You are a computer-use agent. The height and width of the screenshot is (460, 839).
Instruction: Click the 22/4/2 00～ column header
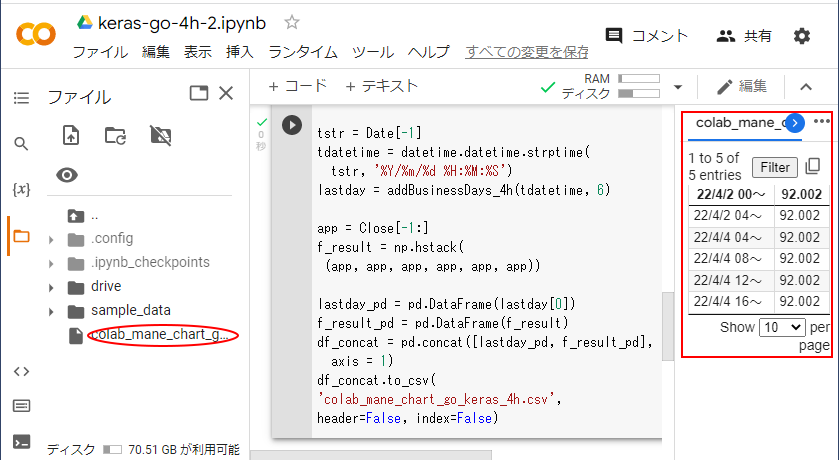tap(730, 195)
